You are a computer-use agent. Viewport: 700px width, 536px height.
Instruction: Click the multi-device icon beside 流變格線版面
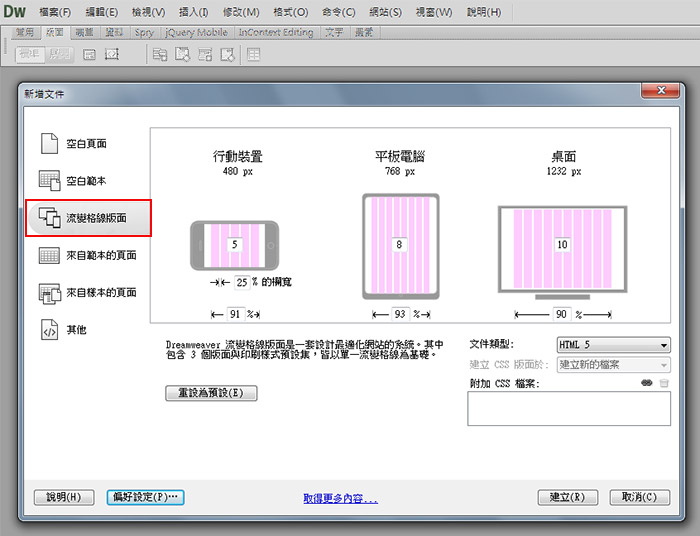pos(50,217)
